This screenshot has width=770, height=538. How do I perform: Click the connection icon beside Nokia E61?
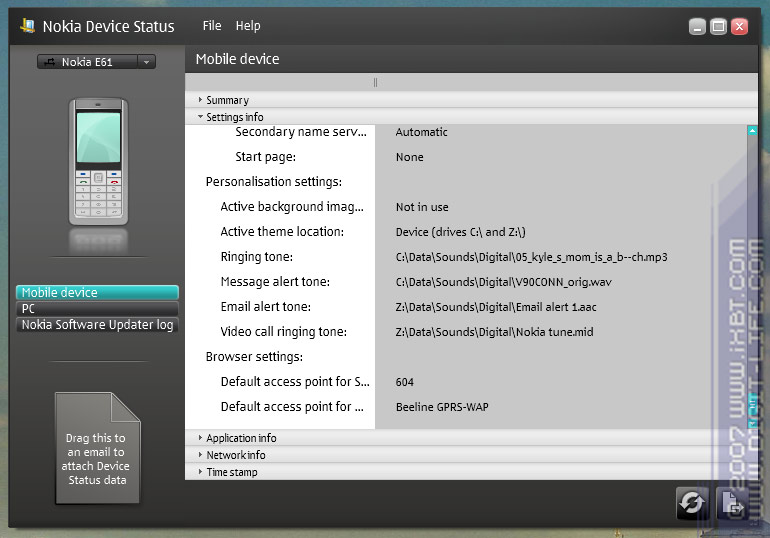click(50, 62)
